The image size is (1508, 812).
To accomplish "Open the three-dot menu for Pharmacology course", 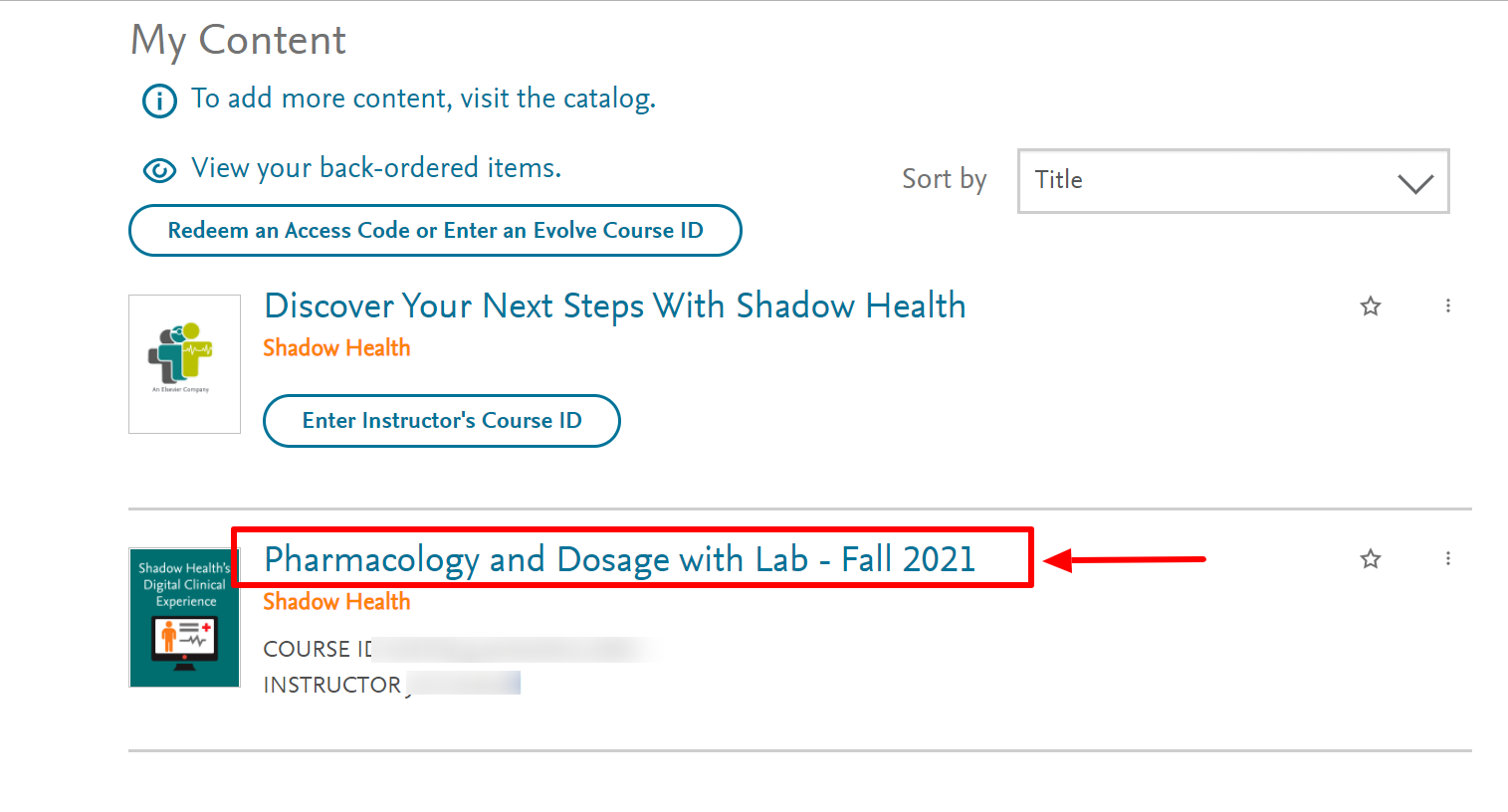I will click(1447, 559).
